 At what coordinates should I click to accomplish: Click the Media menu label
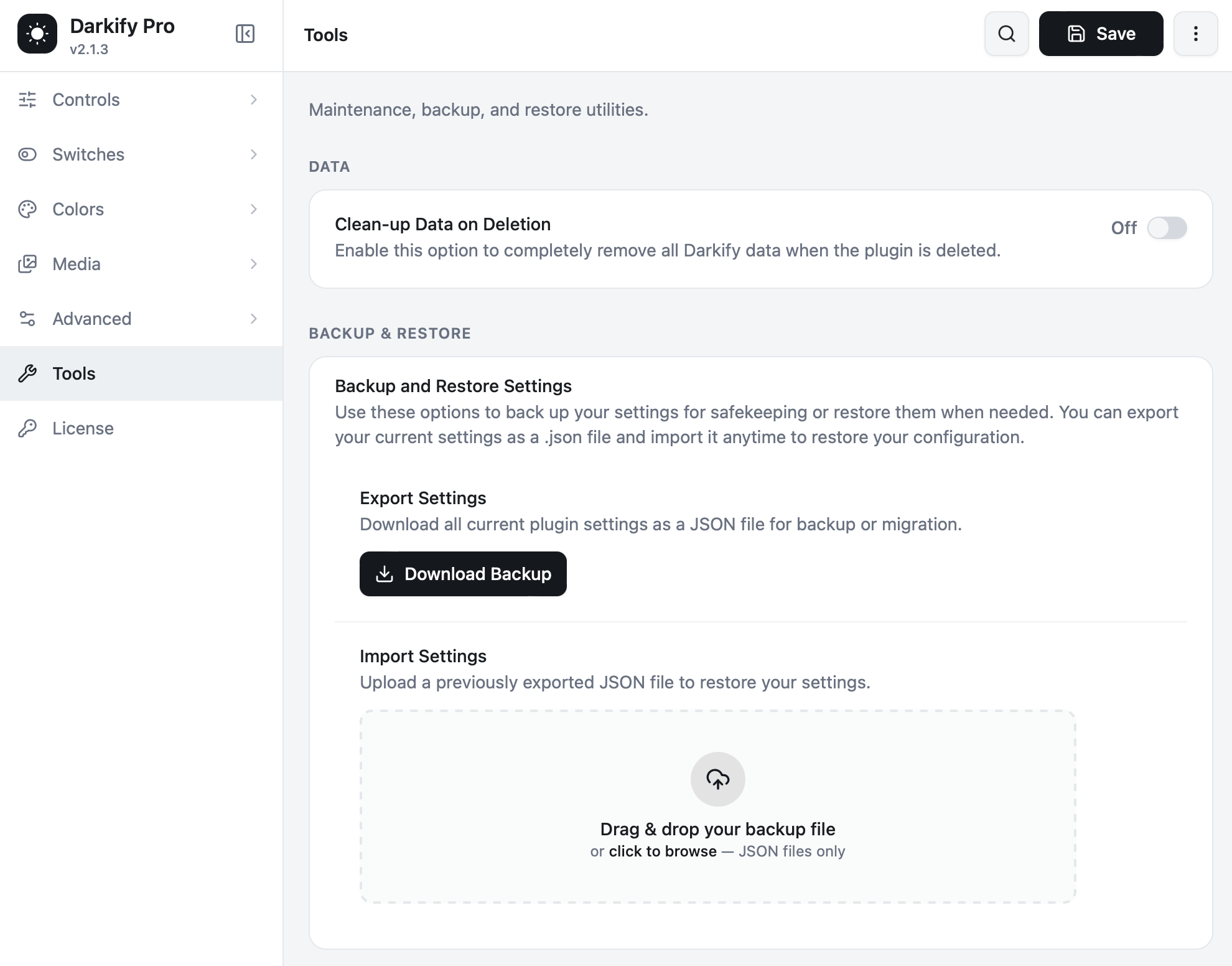pyautogui.click(x=77, y=264)
